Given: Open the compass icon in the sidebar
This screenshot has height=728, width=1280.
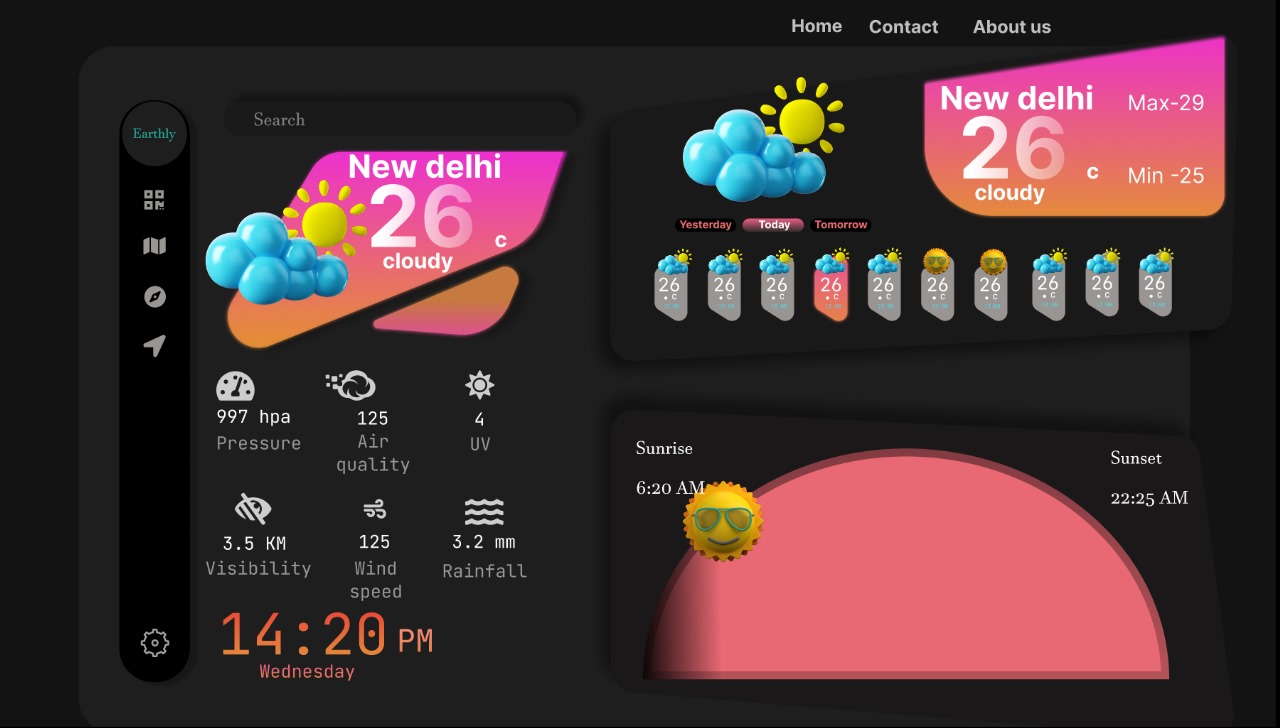Looking at the screenshot, I should coord(154,296).
